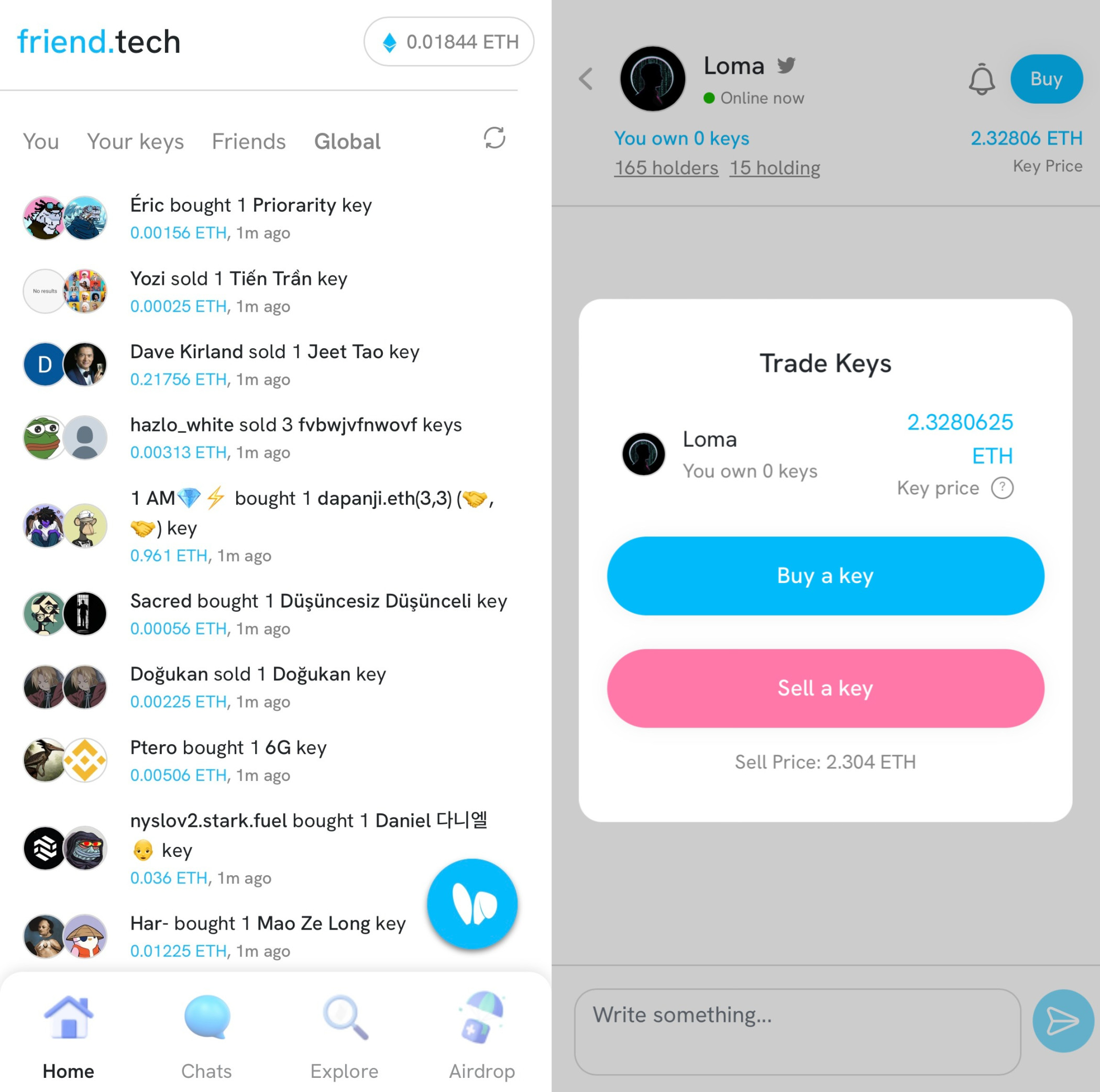
Task: Tap the back arrow to return
Action: click(x=590, y=78)
